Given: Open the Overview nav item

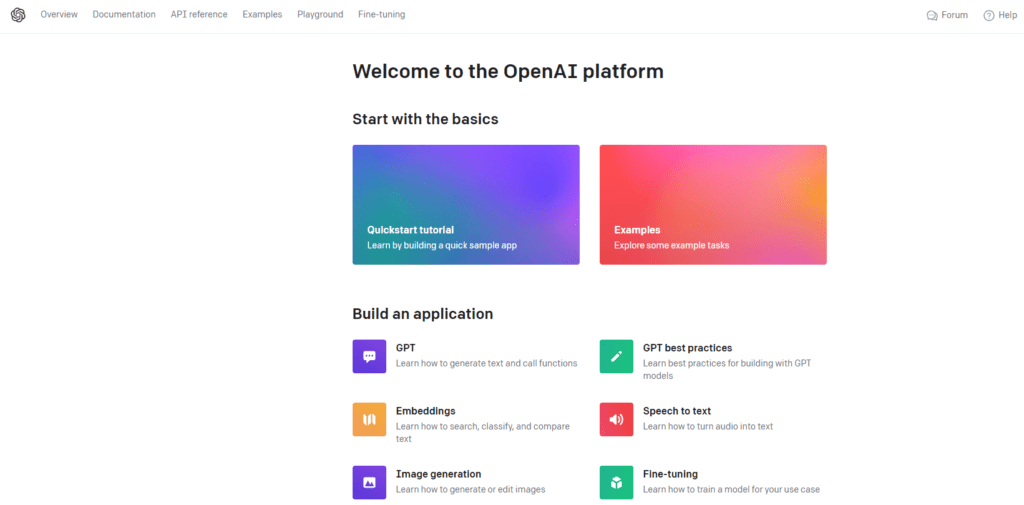Looking at the screenshot, I should 59,14.
